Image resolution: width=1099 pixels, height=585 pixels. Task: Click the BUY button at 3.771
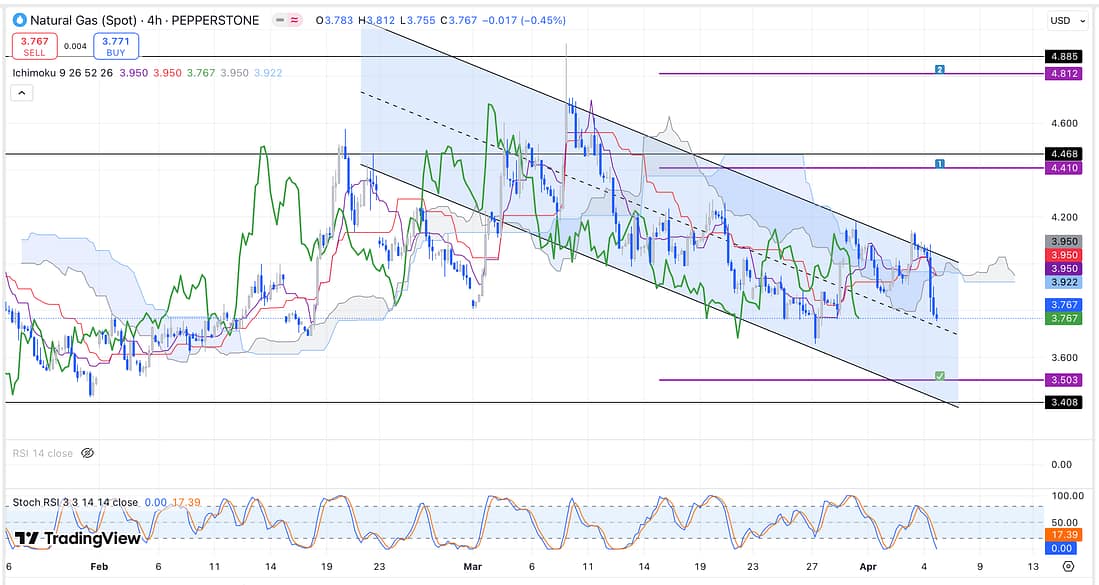click(116, 45)
